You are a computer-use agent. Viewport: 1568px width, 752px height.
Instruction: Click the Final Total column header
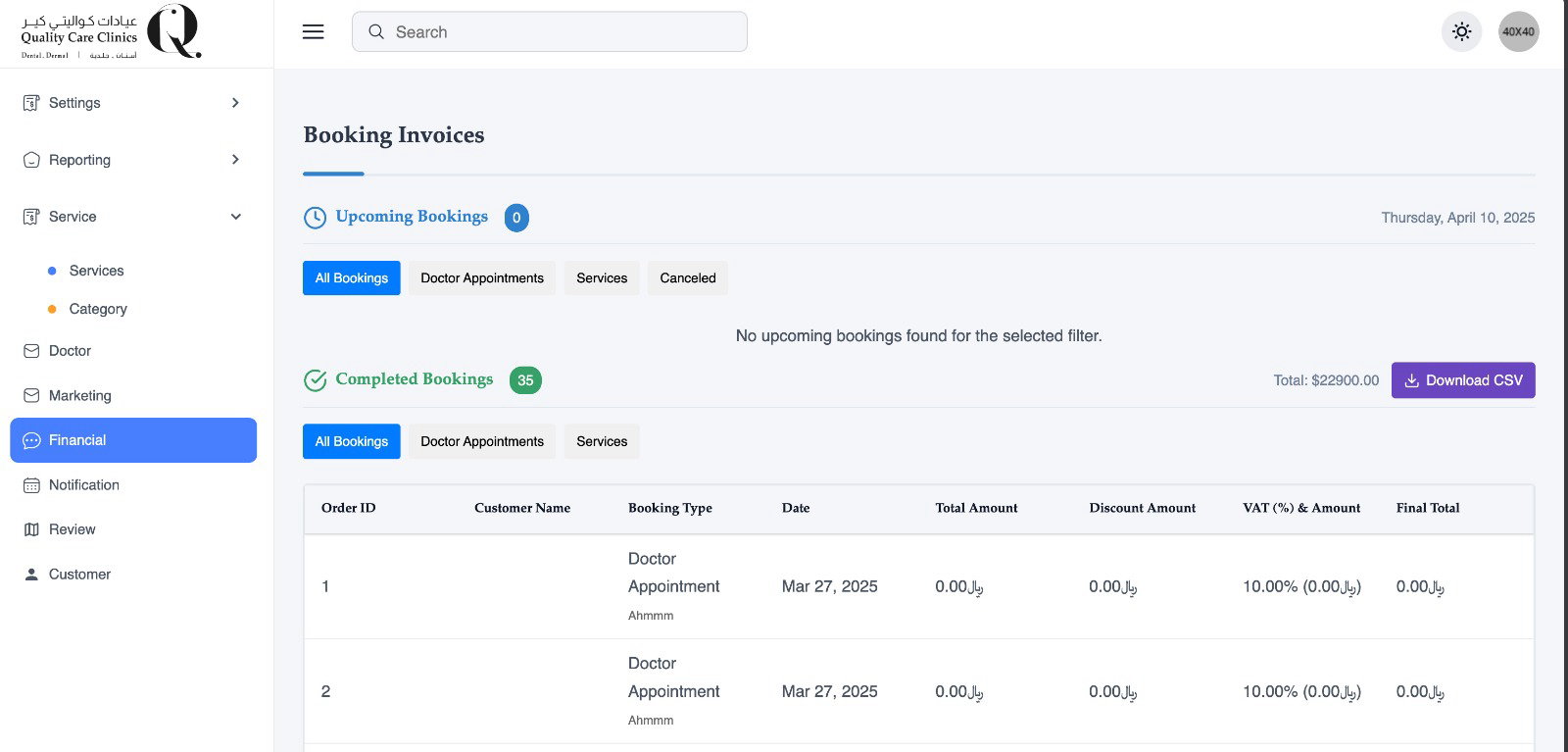click(x=1428, y=508)
